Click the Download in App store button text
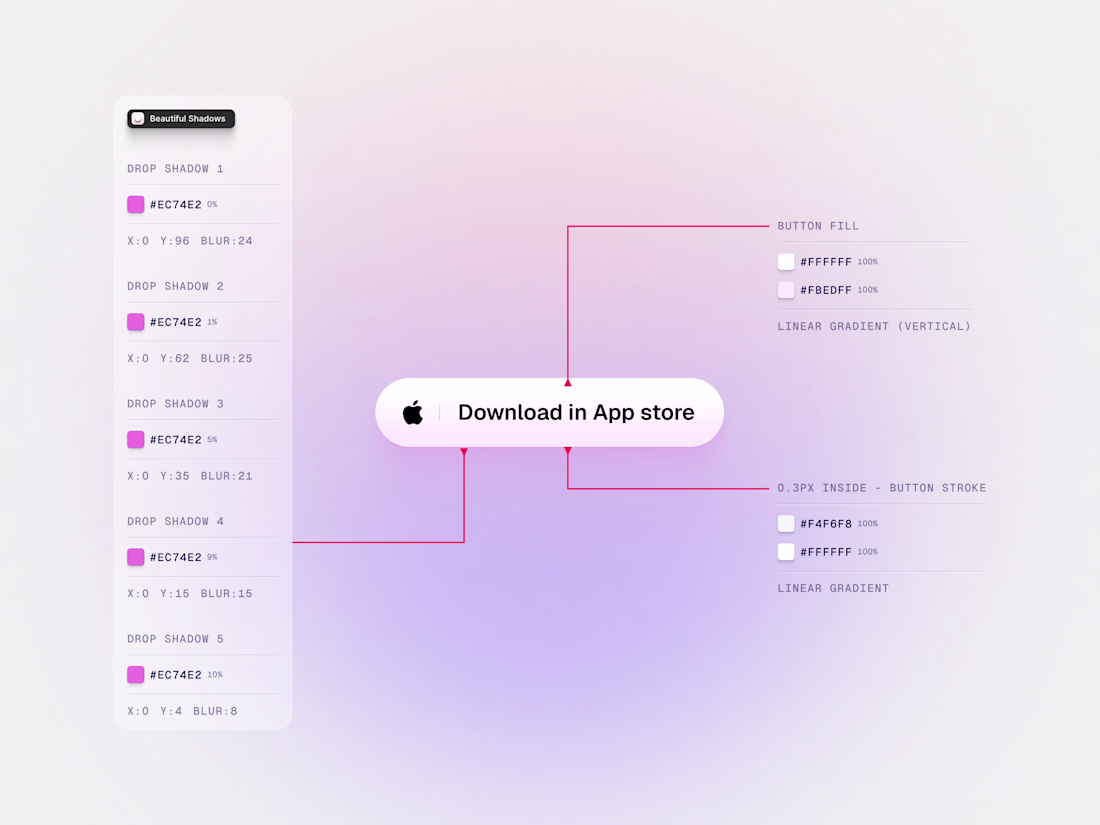This screenshot has width=1100, height=825. coord(576,412)
